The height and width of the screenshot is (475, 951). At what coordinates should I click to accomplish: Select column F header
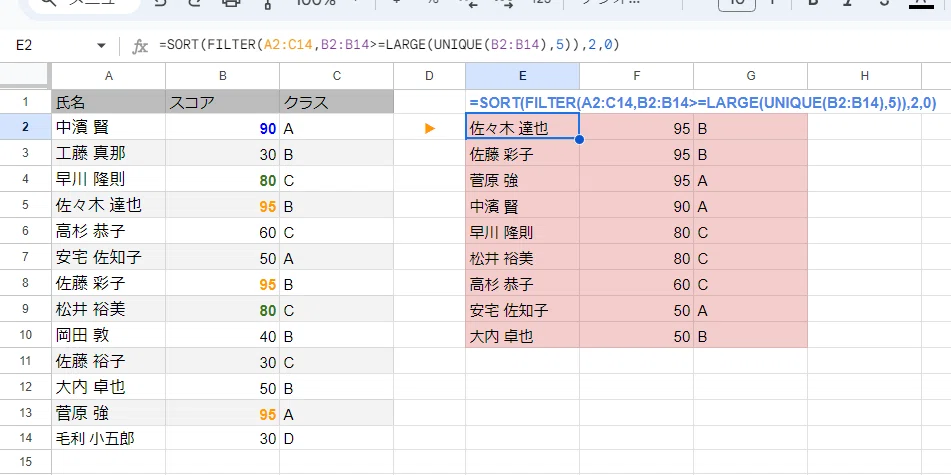(636, 76)
